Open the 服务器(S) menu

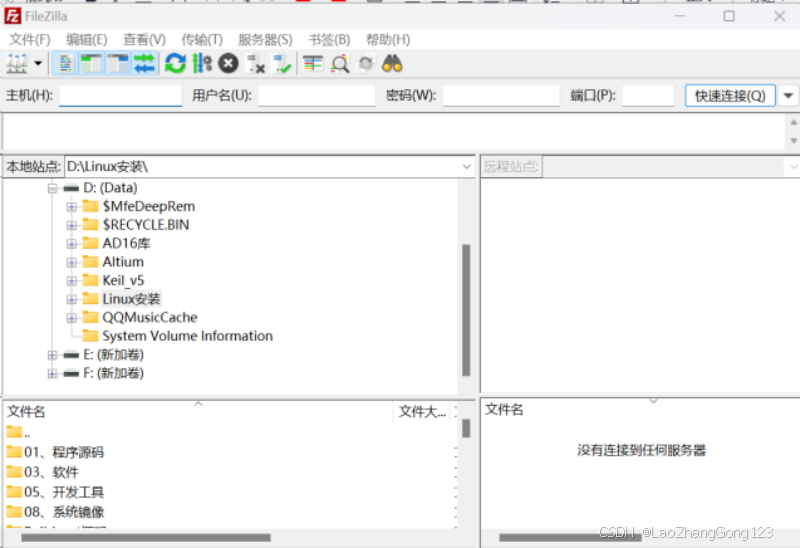point(265,40)
